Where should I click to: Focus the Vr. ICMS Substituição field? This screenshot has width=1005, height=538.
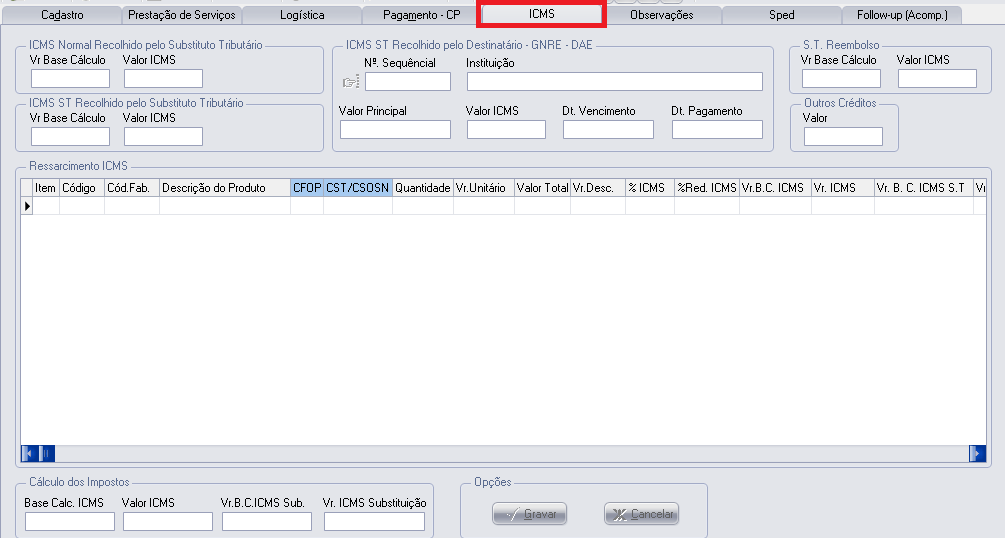tap(374, 522)
